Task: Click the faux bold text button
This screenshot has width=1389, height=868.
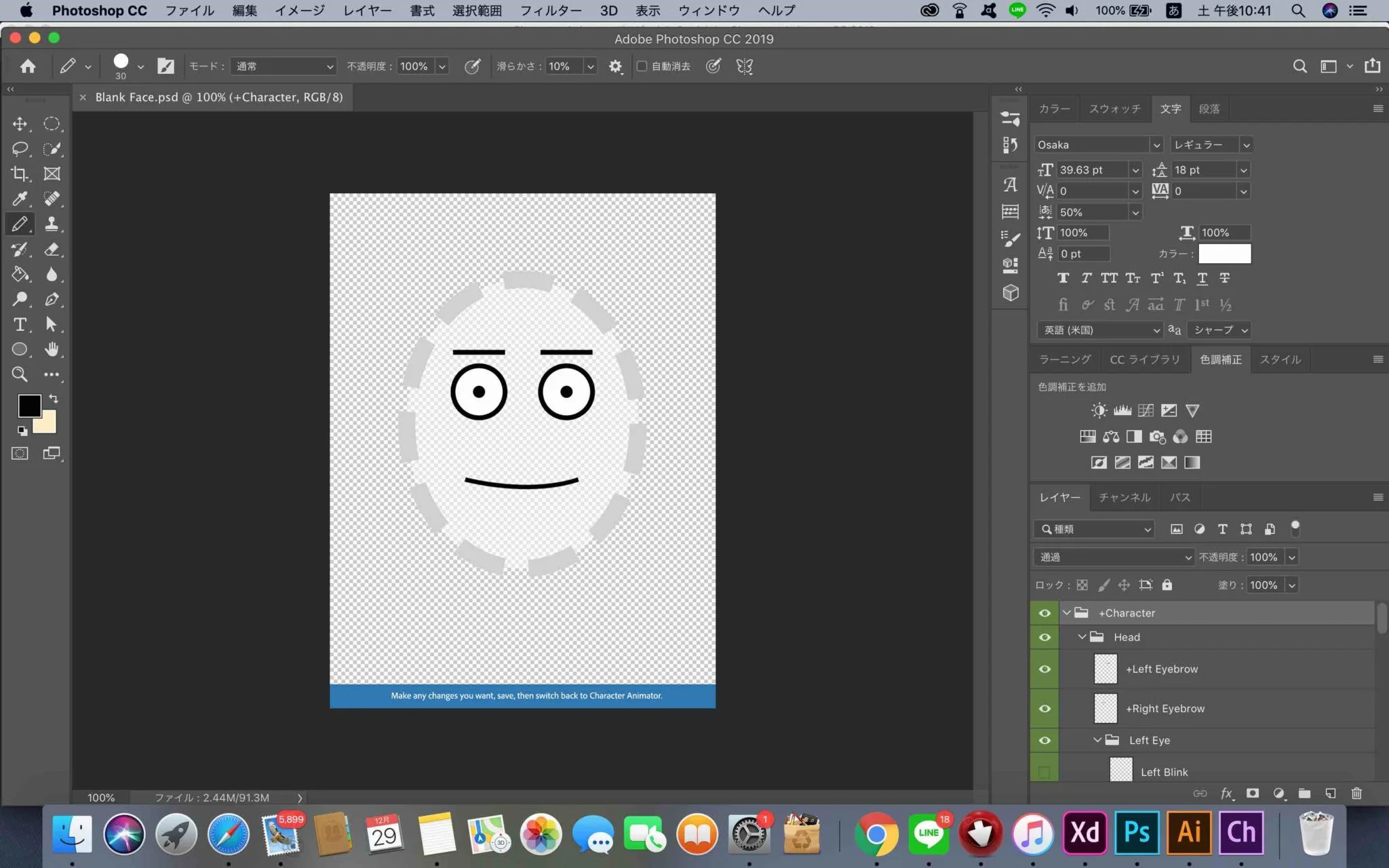Action: (1063, 278)
